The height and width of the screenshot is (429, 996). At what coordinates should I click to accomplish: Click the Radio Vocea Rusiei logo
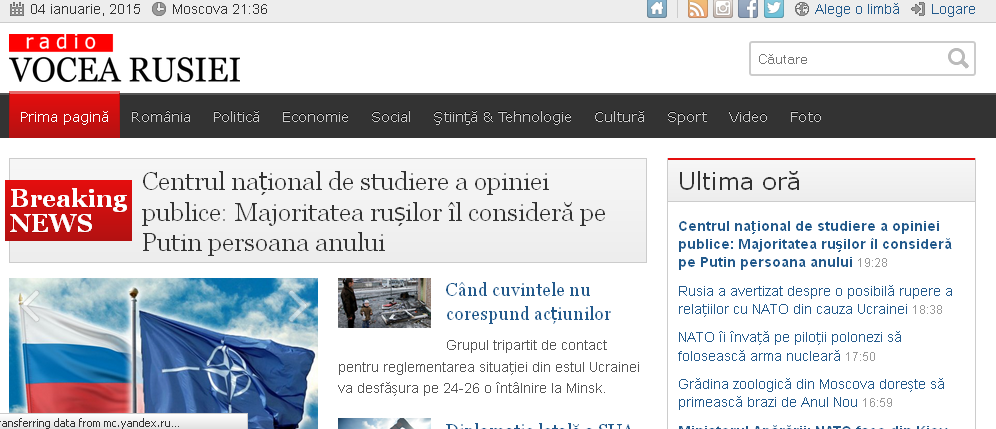[x=125, y=60]
